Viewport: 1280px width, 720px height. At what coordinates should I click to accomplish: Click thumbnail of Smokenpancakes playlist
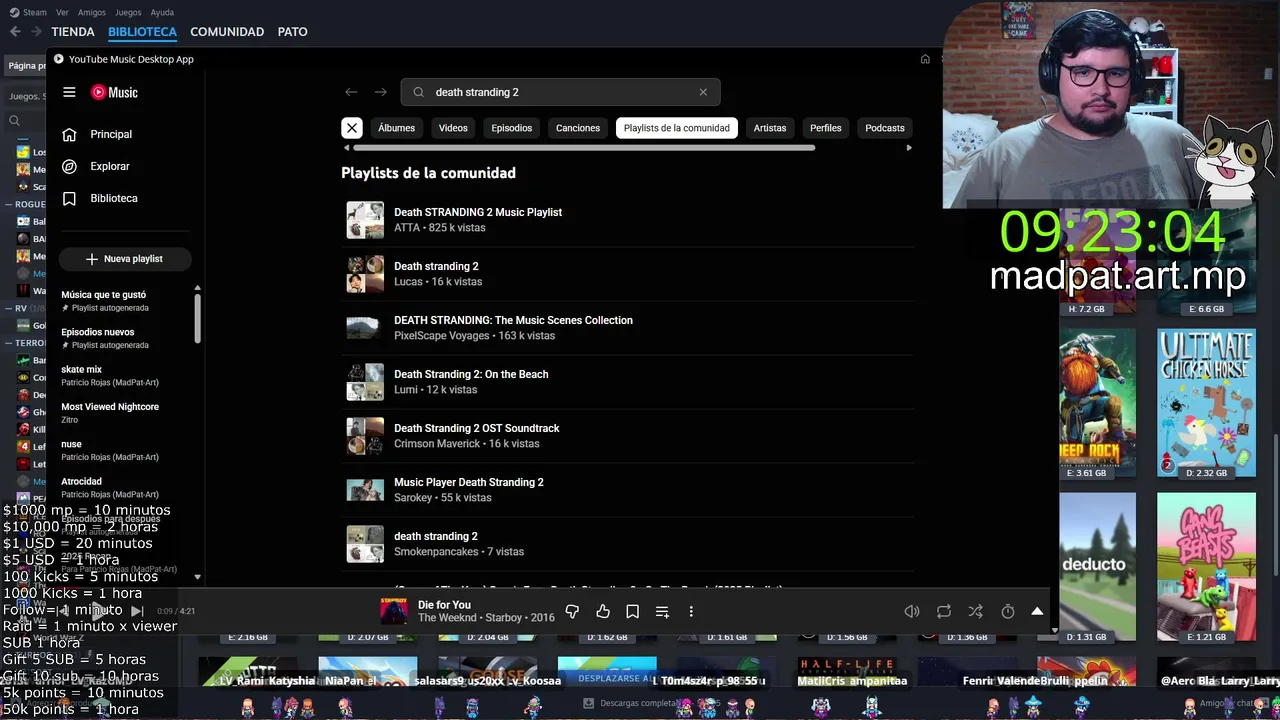[x=365, y=544]
